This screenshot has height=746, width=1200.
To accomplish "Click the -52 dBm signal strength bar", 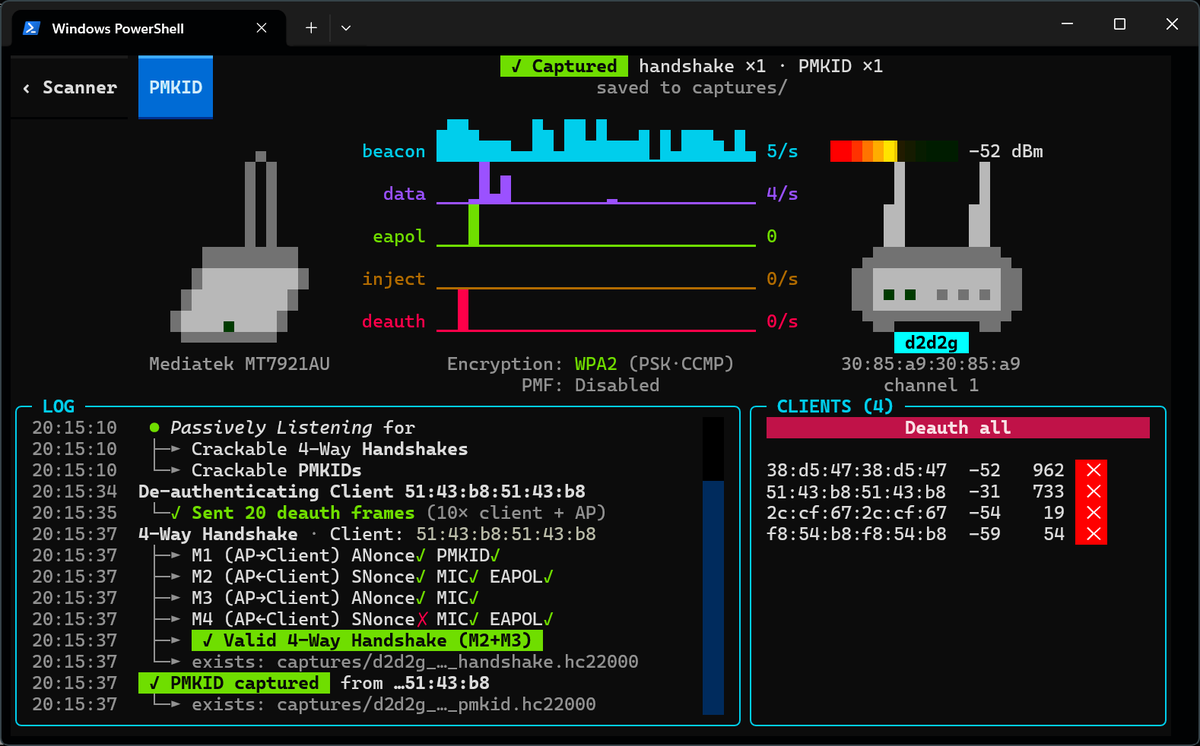I will tap(894, 151).
